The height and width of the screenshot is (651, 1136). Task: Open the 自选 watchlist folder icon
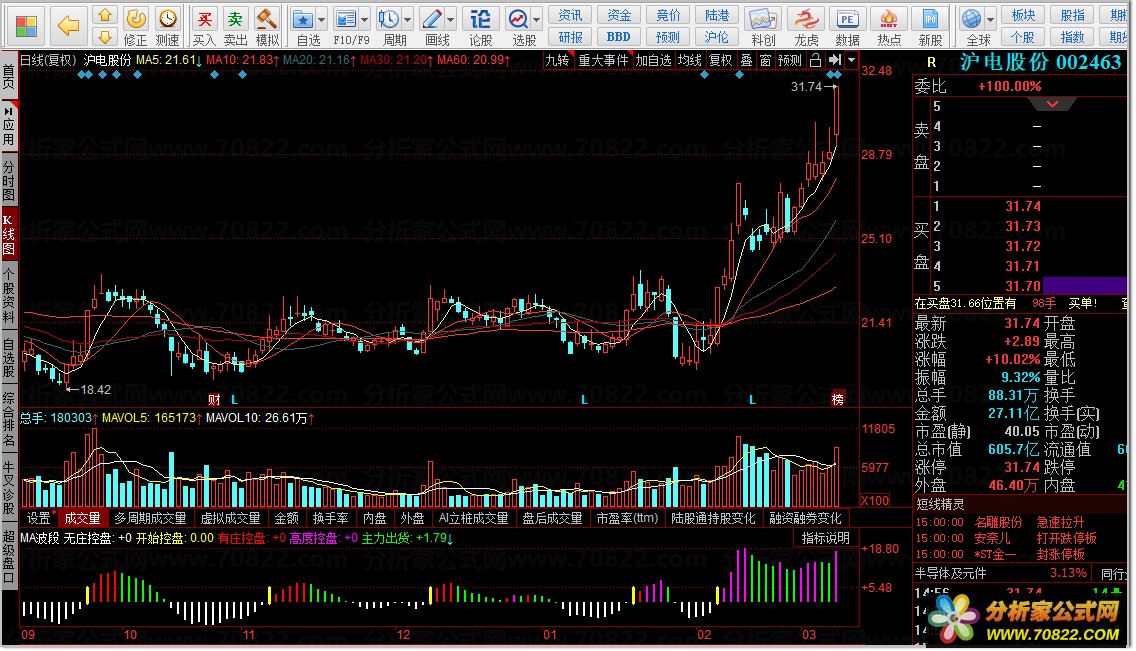click(x=303, y=27)
